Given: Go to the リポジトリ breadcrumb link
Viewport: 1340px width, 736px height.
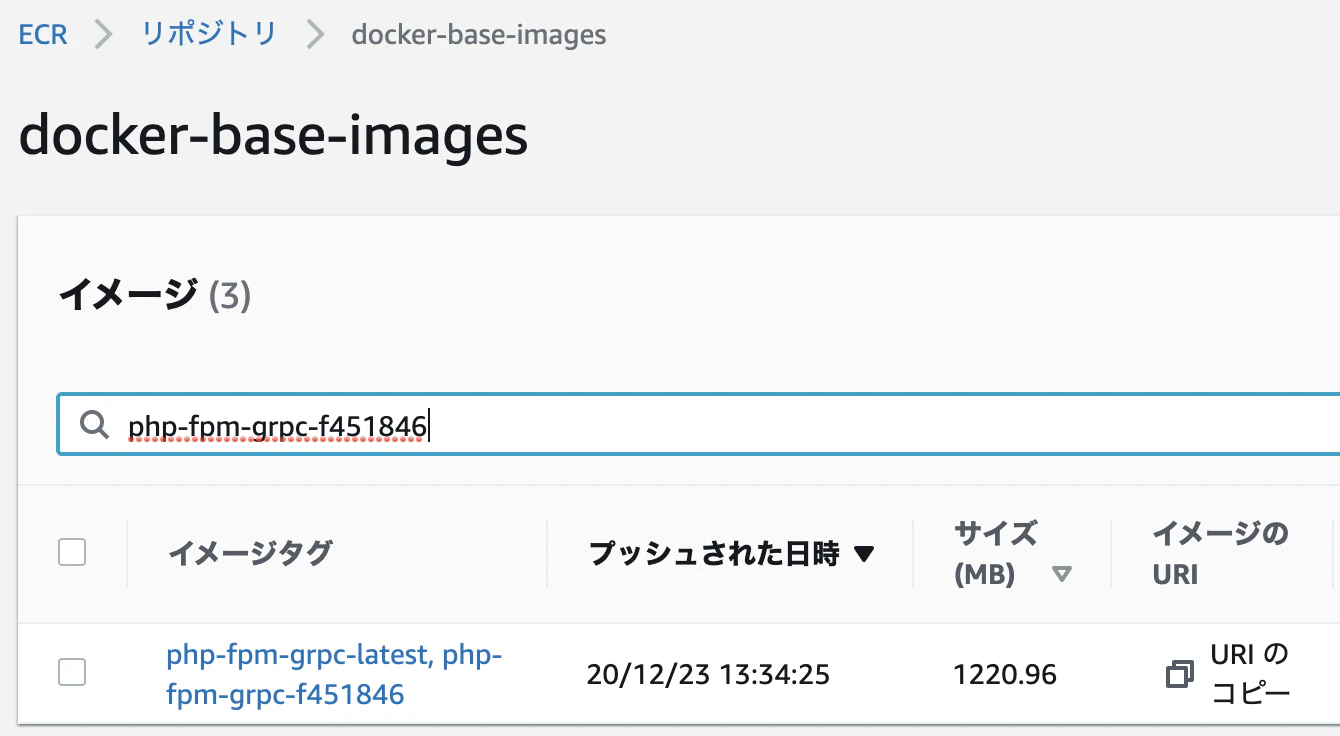Looking at the screenshot, I should tap(208, 35).
